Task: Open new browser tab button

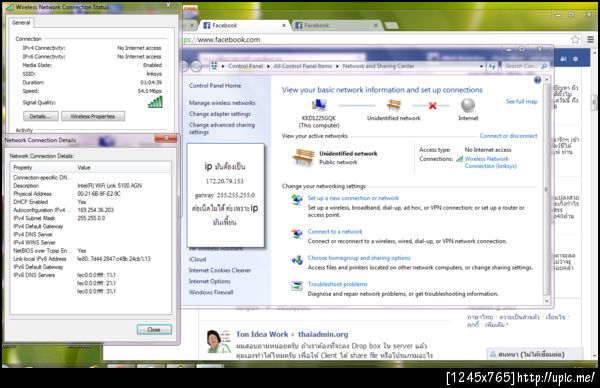Action: [391, 26]
